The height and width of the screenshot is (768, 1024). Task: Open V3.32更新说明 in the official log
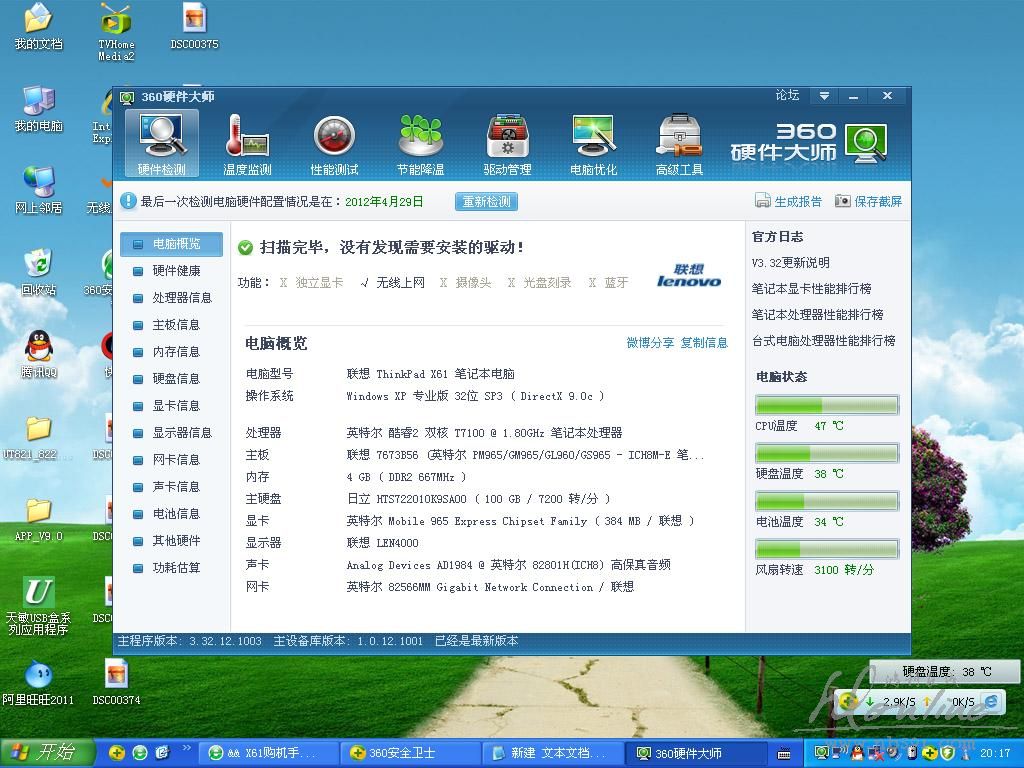point(790,263)
